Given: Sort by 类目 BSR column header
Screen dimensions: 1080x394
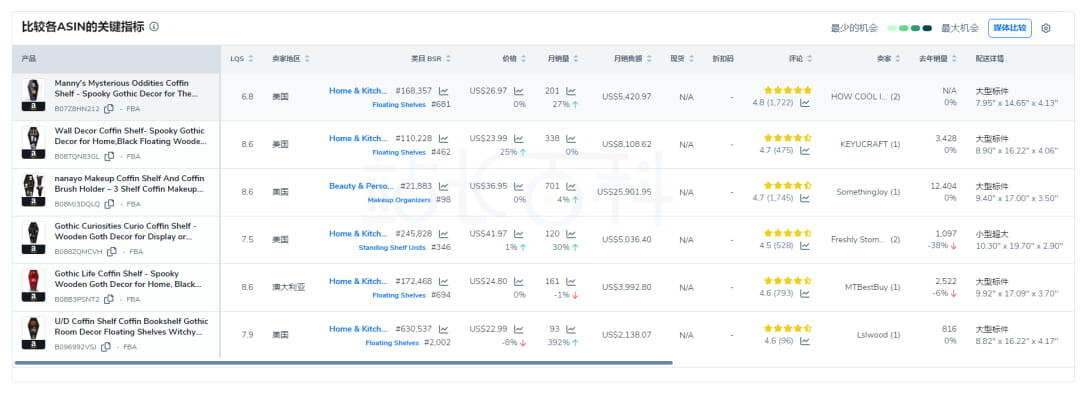Looking at the screenshot, I should [430, 59].
